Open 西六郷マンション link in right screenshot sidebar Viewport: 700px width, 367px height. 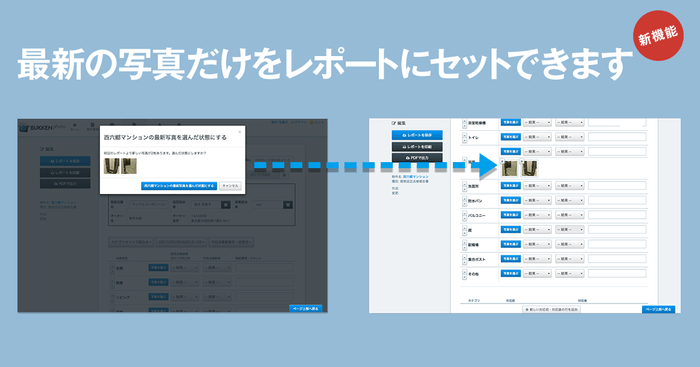tap(416, 177)
